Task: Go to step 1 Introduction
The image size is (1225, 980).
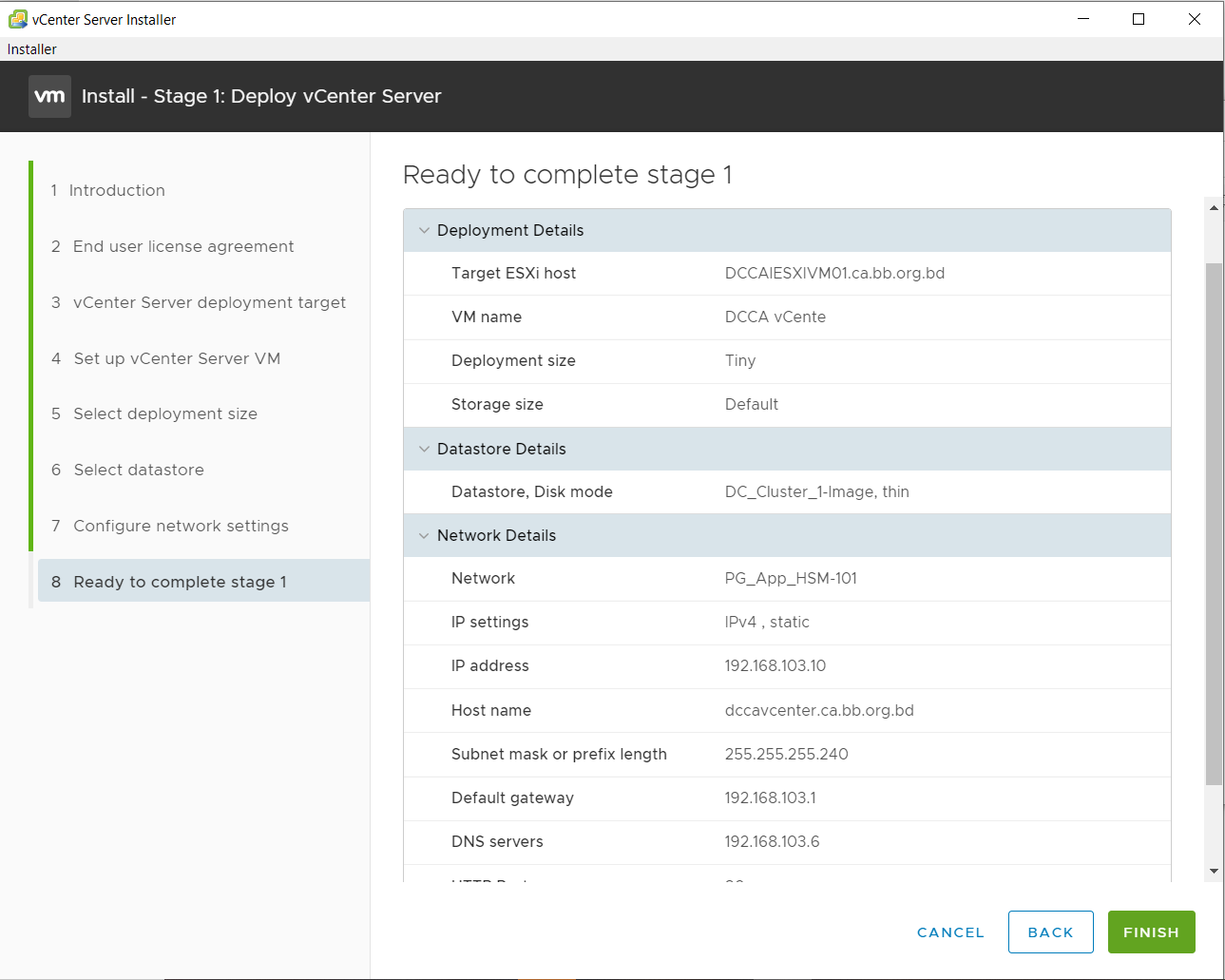Action: click(x=116, y=190)
